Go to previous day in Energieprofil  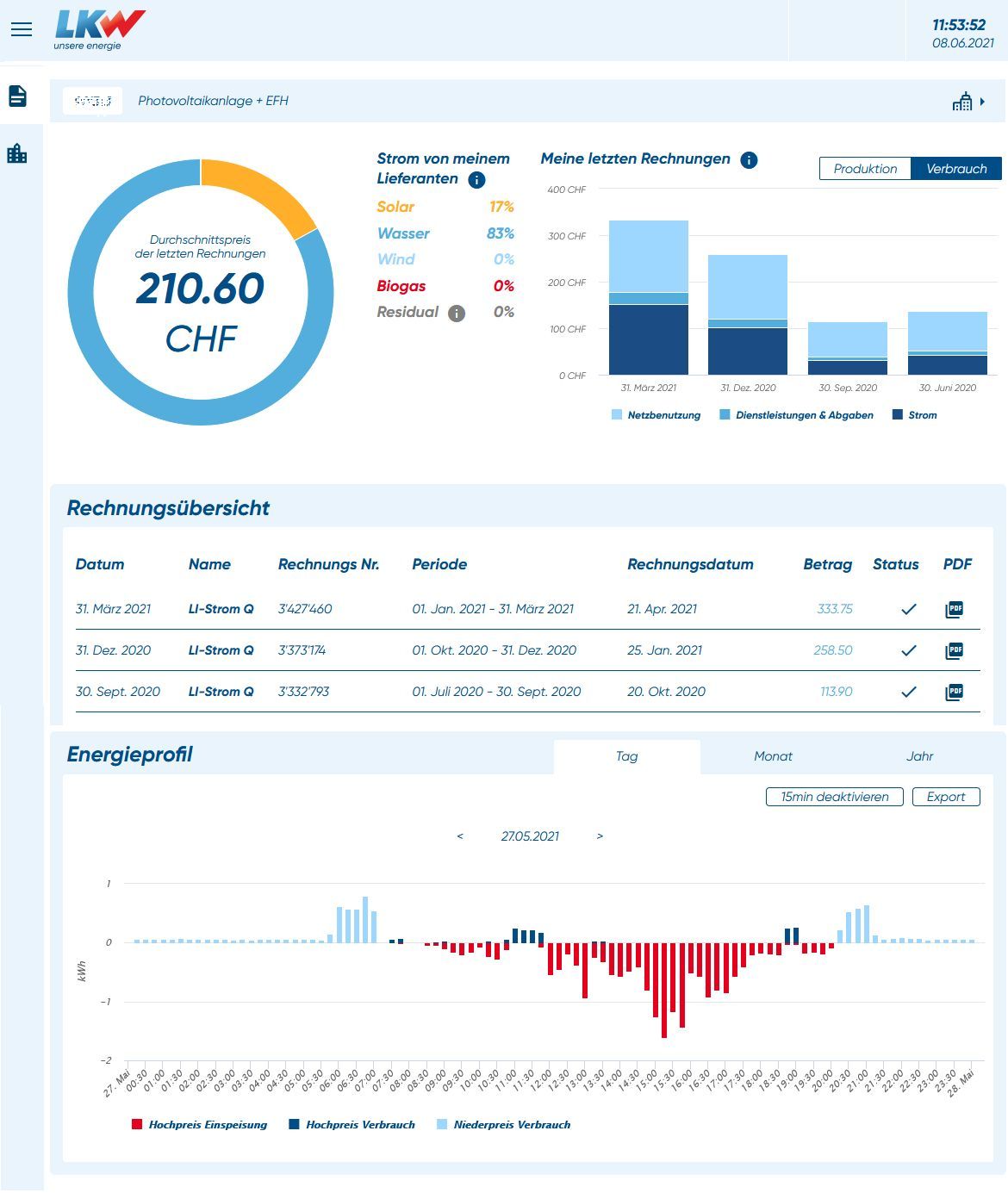[460, 836]
